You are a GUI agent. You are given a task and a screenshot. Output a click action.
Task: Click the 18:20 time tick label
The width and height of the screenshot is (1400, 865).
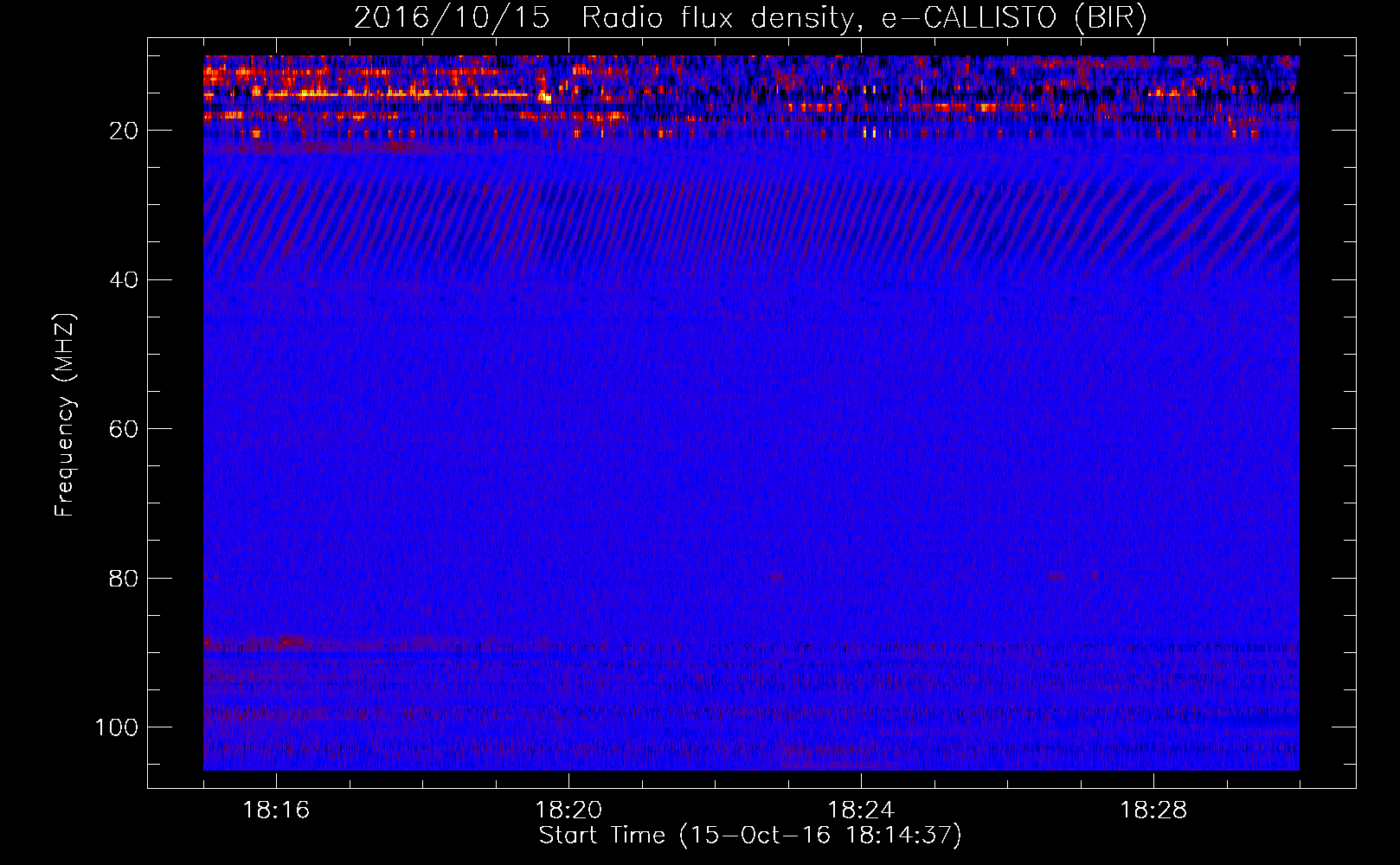click(568, 811)
